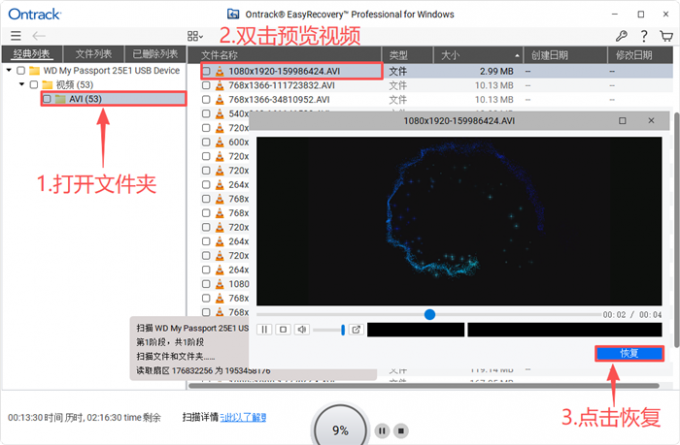Image resolution: width=680 pixels, height=445 pixels.
Task: Click the VLC icon of the 600x file
Action: tap(220, 142)
